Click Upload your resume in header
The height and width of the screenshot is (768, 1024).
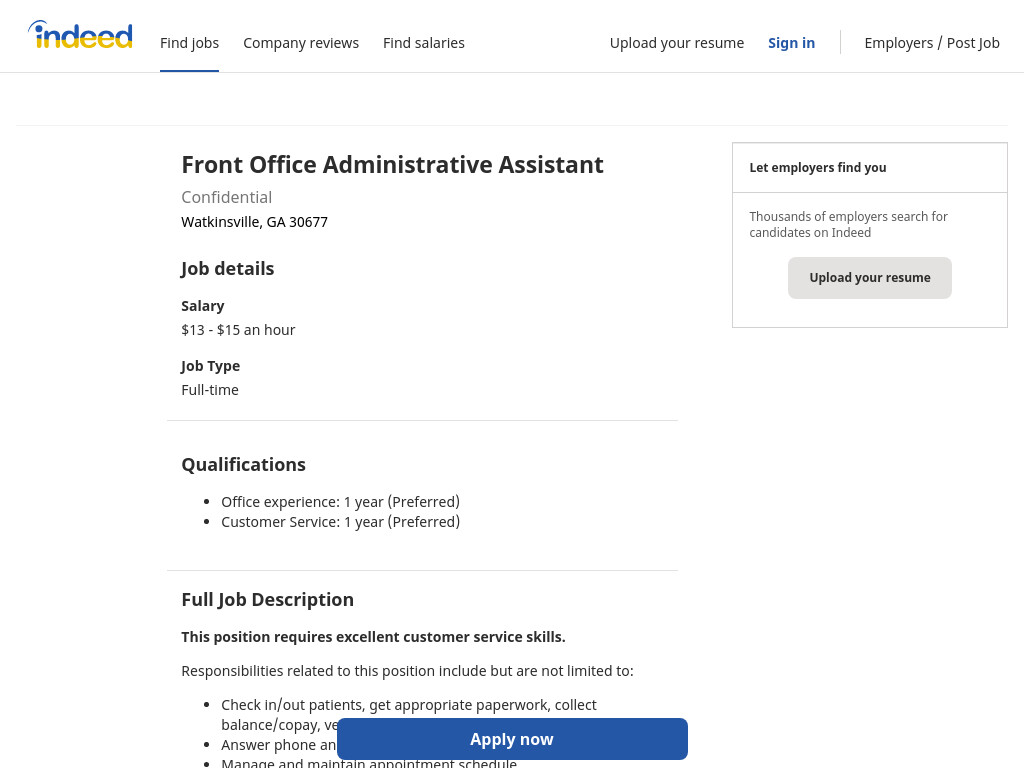(x=677, y=43)
